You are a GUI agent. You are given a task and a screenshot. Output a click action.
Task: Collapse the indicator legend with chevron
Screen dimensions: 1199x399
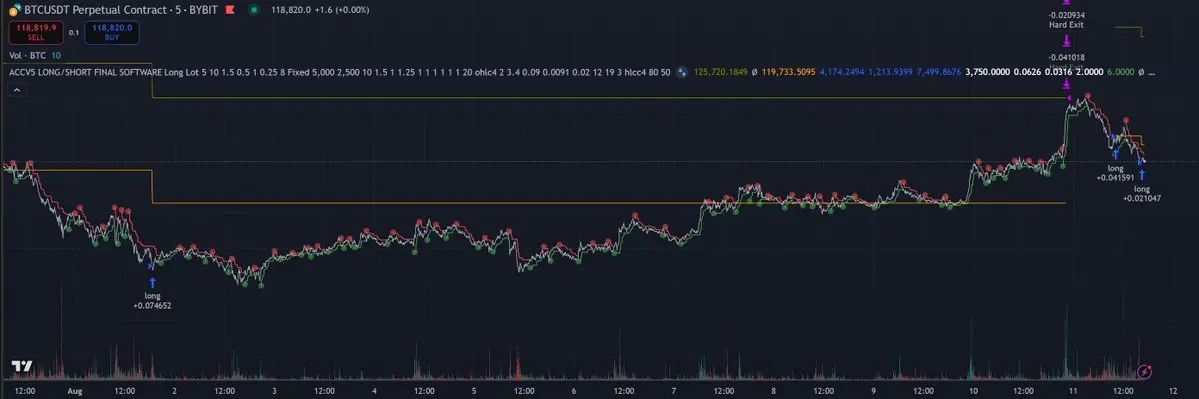click(x=17, y=90)
